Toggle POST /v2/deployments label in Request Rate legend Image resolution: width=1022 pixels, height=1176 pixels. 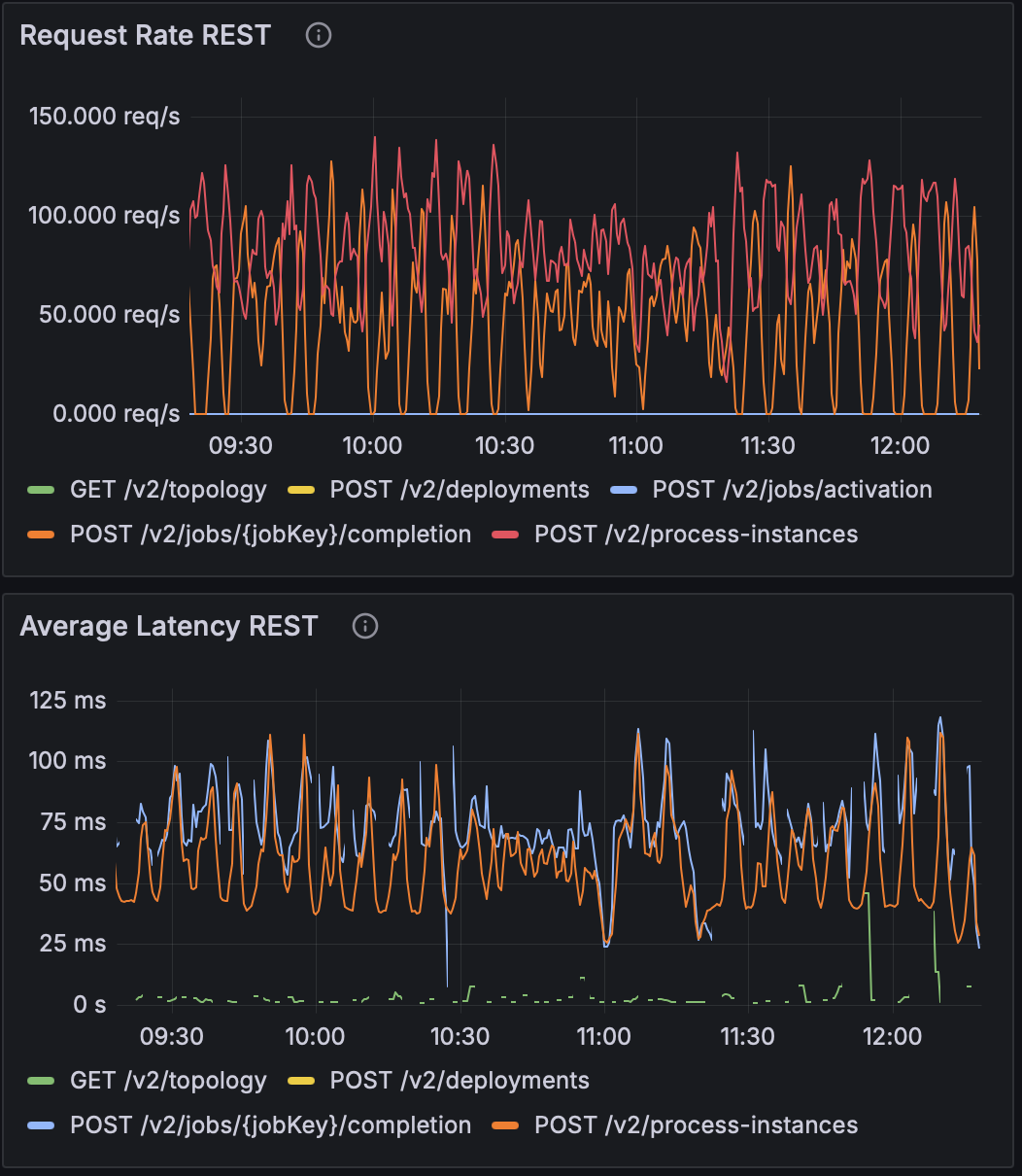pos(459,490)
